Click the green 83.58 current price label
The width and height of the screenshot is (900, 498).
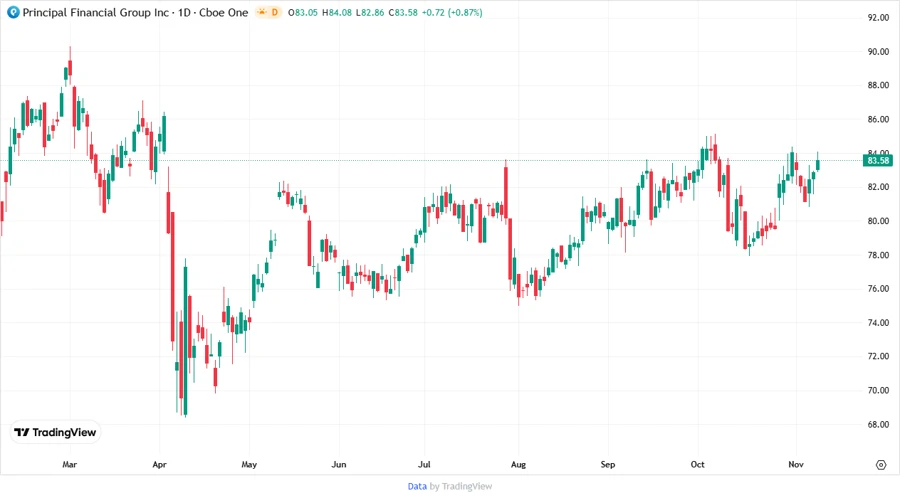[x=878, y=161]
